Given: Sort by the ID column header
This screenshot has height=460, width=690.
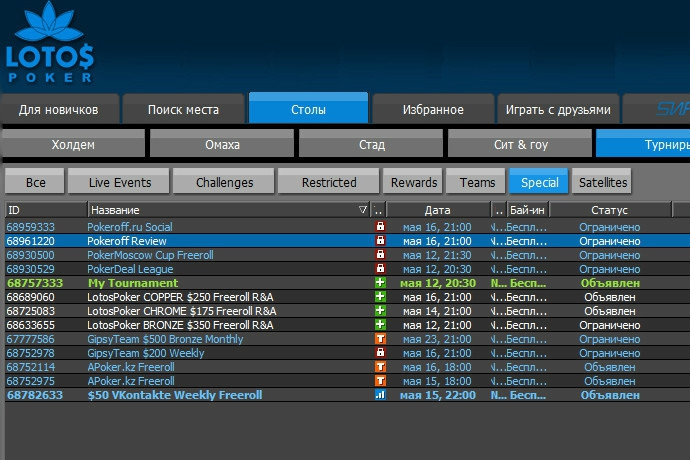Looking at the screenshot, I should 46,210.
